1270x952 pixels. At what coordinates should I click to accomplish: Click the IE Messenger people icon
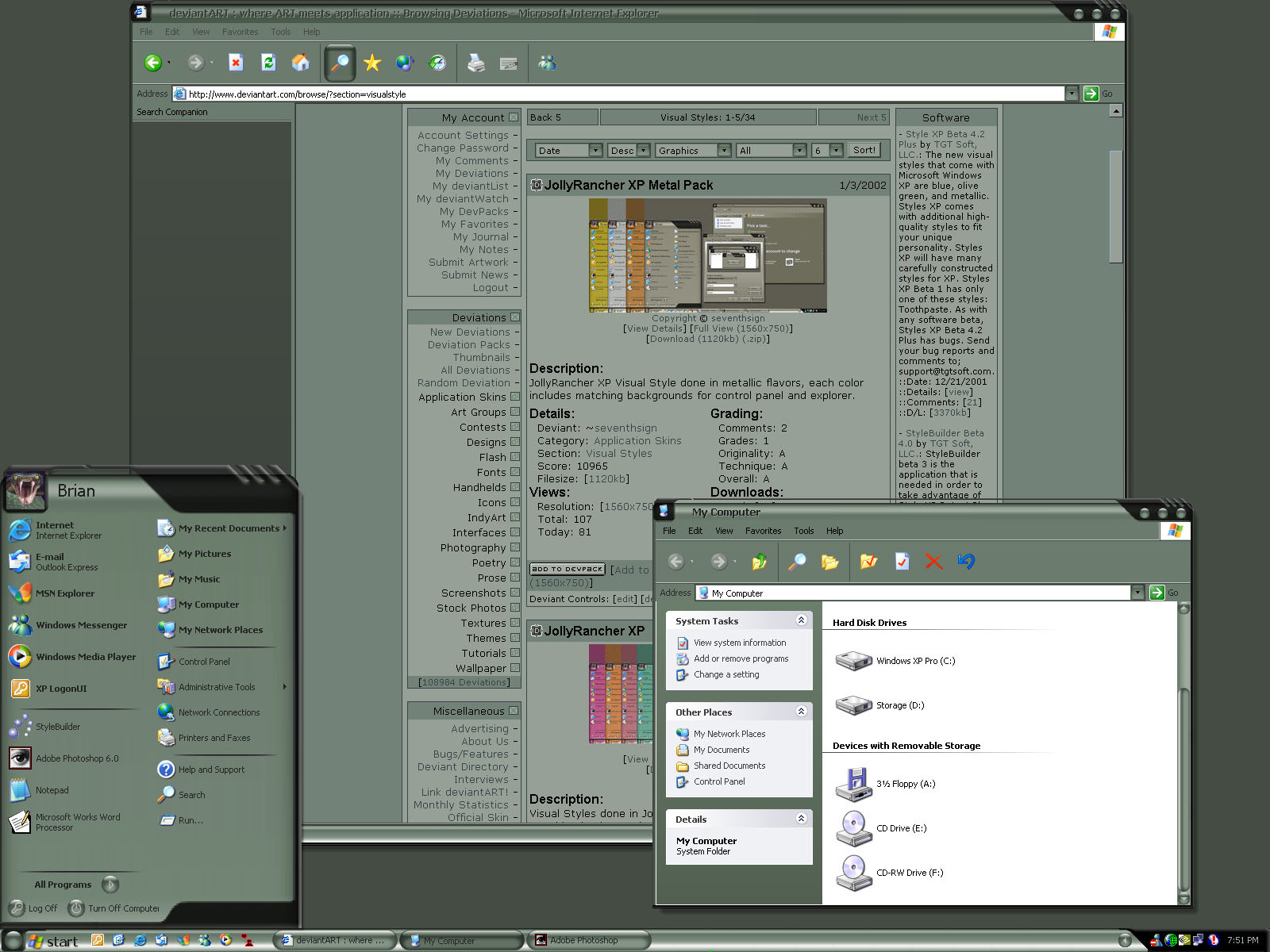548,63
